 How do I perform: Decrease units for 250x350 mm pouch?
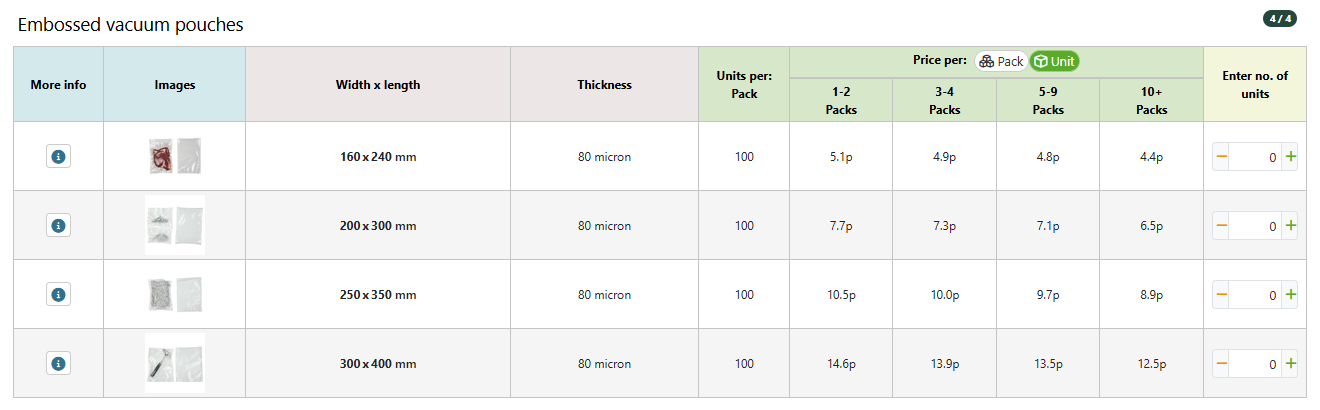[x=1221, y=295]
